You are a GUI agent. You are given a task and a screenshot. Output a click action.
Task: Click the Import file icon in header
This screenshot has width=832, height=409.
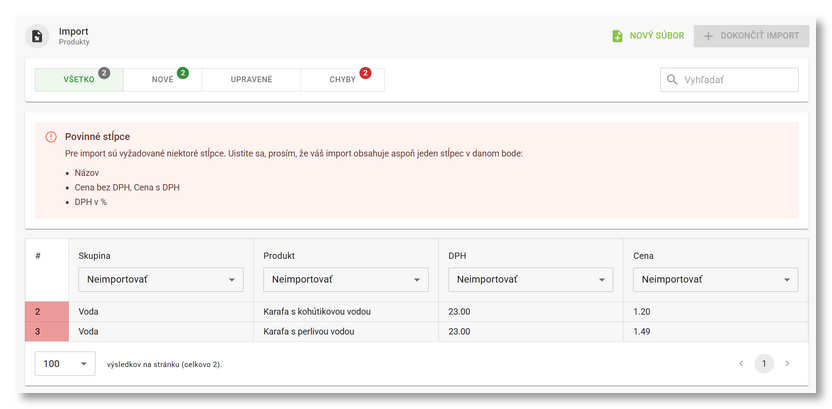[x=37, y=36]
